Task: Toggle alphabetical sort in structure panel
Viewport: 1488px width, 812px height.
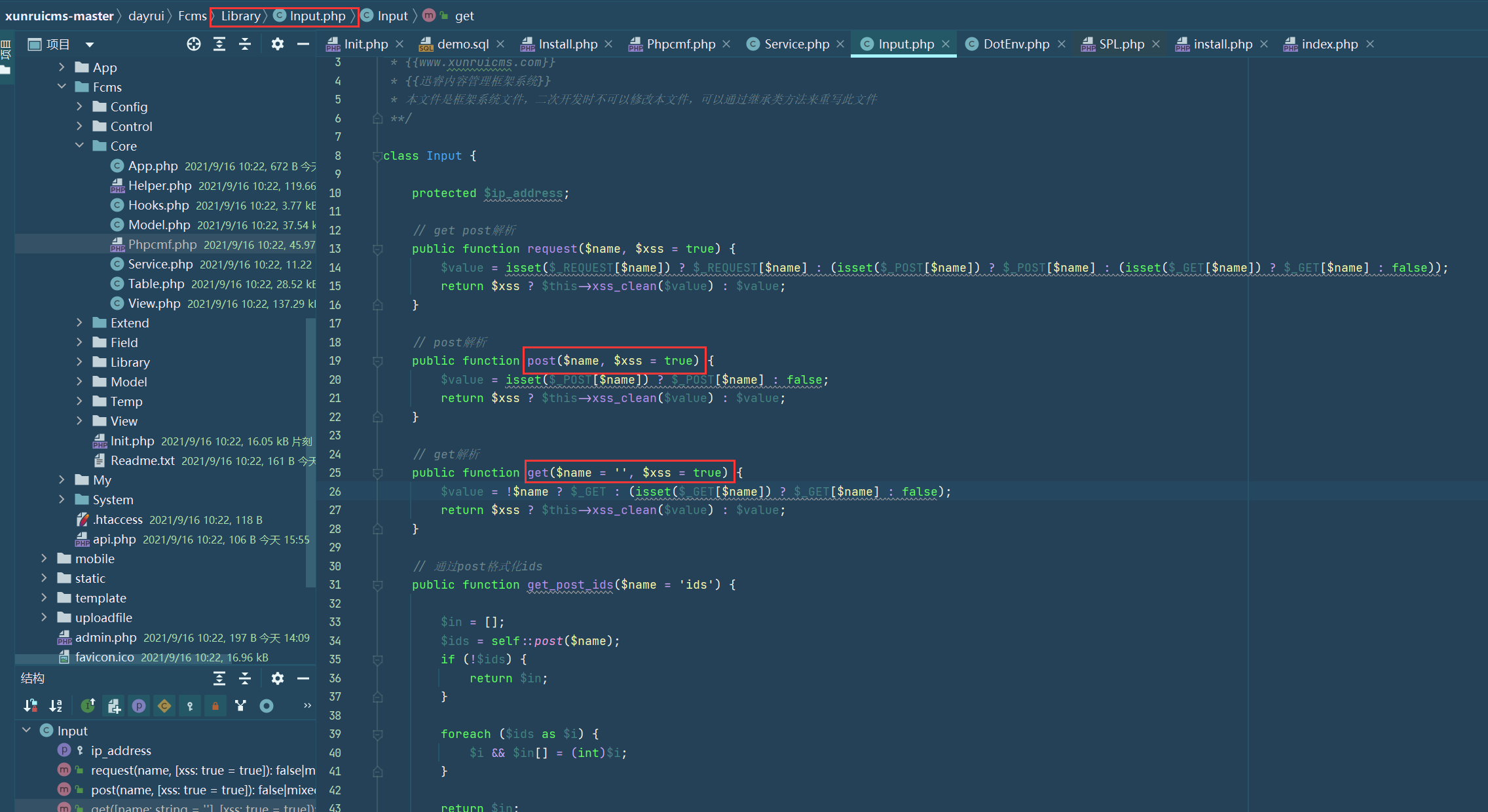Action: point(56,705)
